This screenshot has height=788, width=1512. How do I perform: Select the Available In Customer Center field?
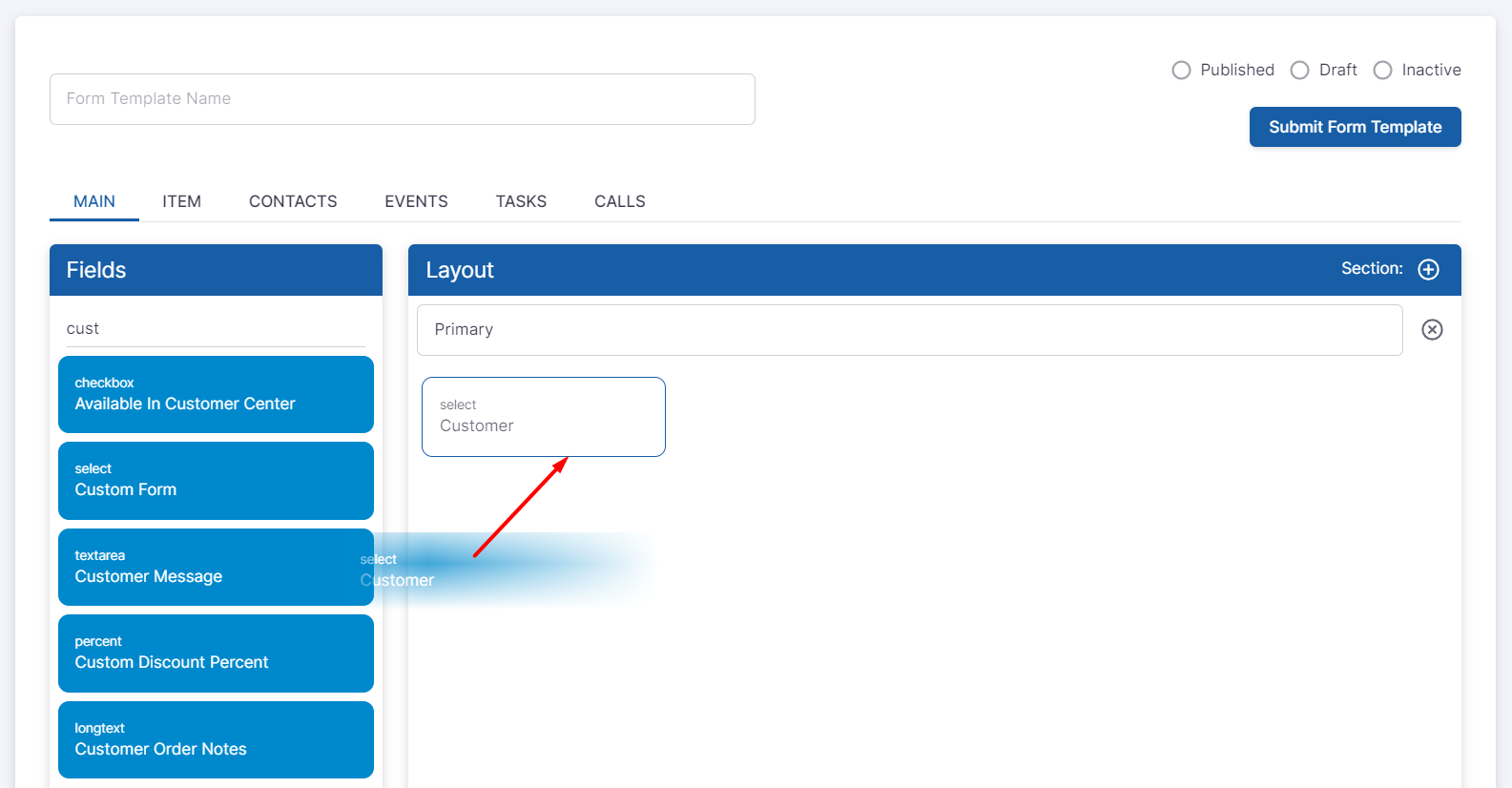point(216,394)
